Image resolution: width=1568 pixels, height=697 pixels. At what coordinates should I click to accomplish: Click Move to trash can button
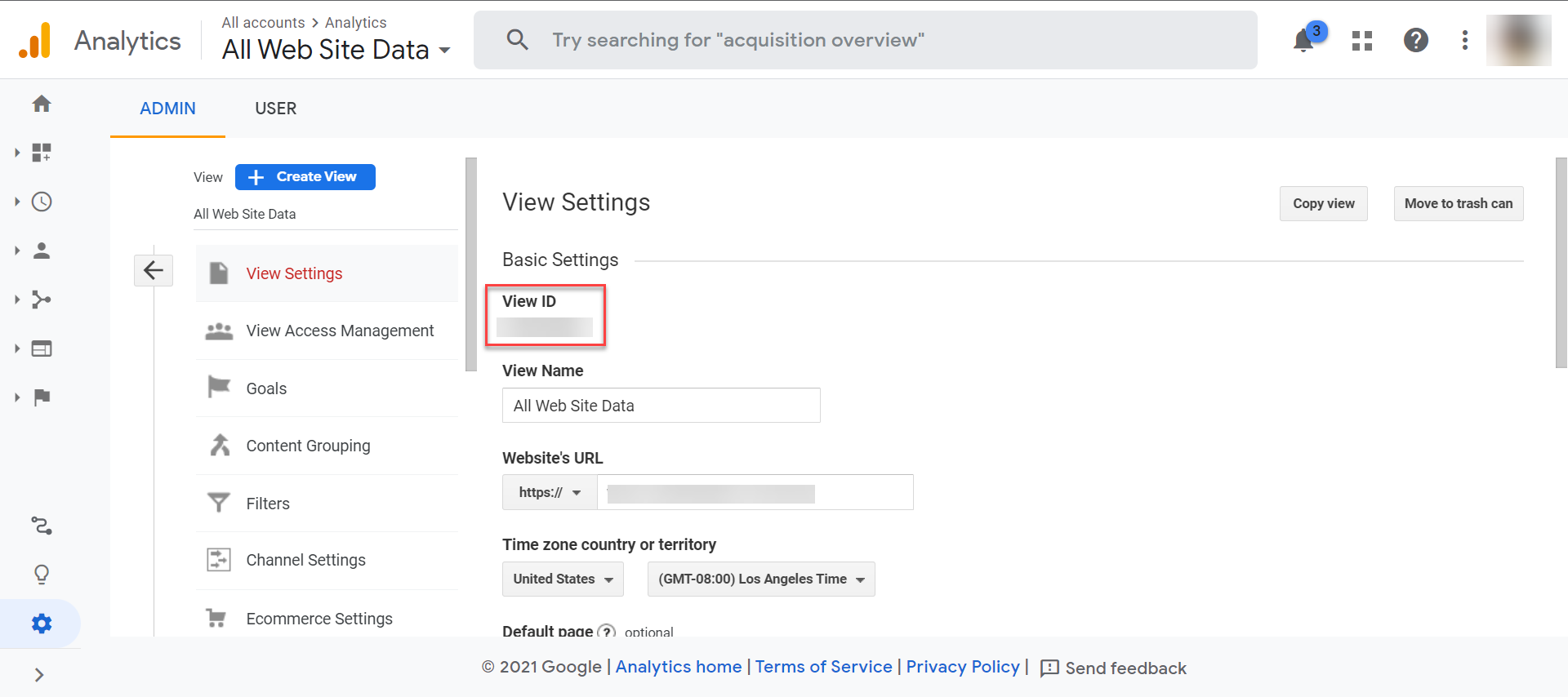click(1459, 203)
